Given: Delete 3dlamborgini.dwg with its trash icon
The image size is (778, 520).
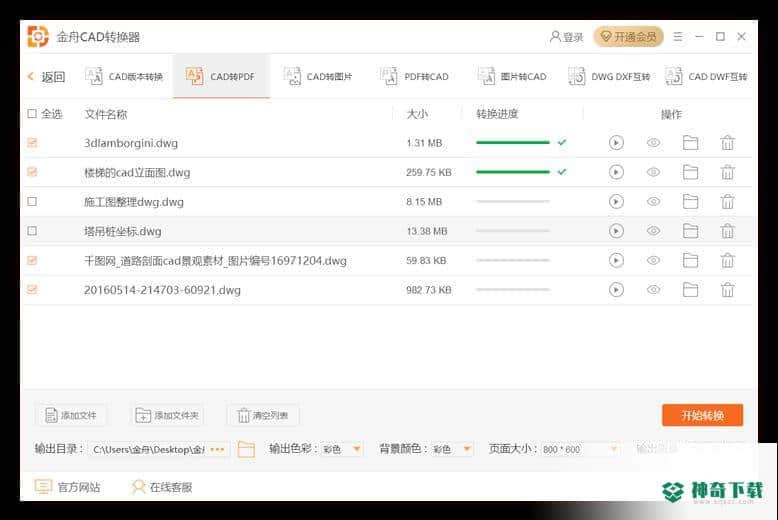Looking at the screenshot, I should tap(727, 143).
